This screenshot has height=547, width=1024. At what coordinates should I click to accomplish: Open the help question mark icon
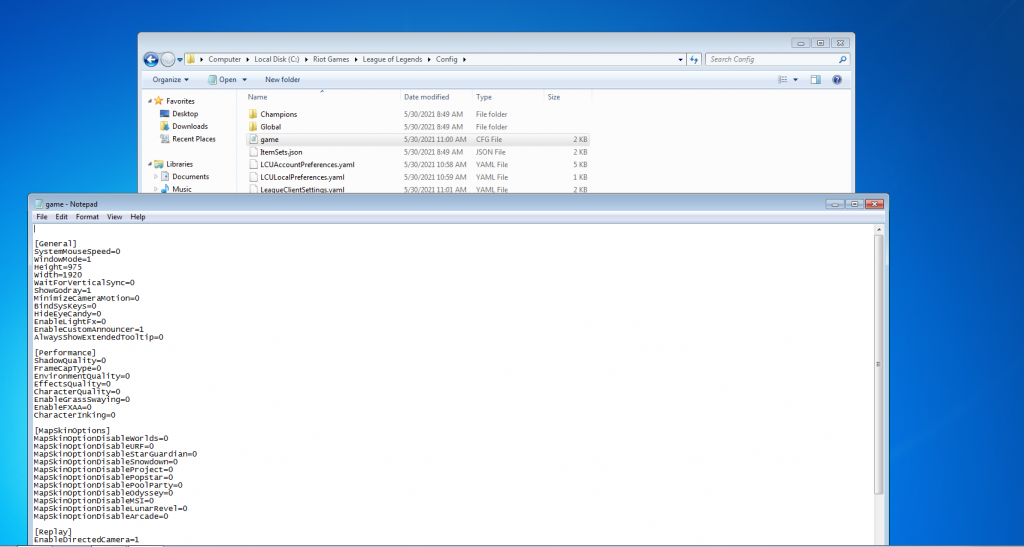click(837, 80)
